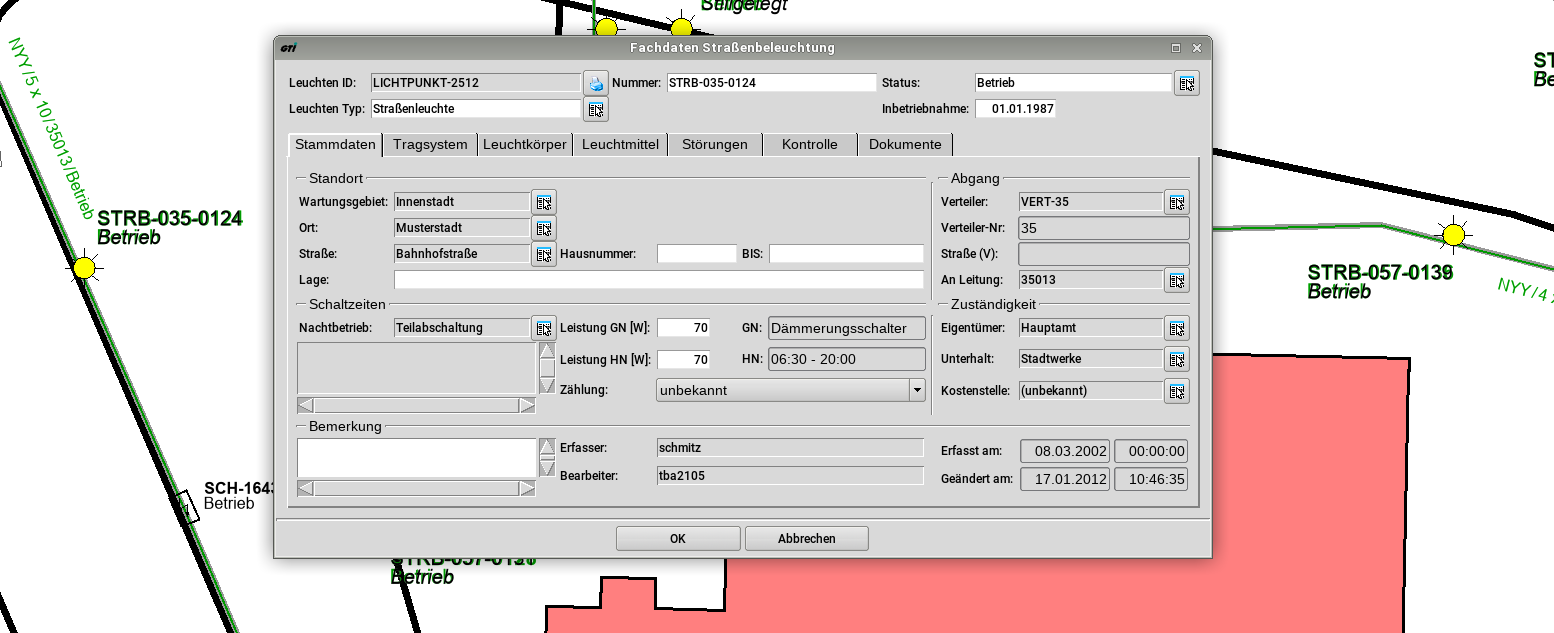Image resolution: width=1554 pixels, height=633 pixels.
Task: Click the Straße lookup icon next to Bahnhofstraße
Action: (x=543, y=254)
